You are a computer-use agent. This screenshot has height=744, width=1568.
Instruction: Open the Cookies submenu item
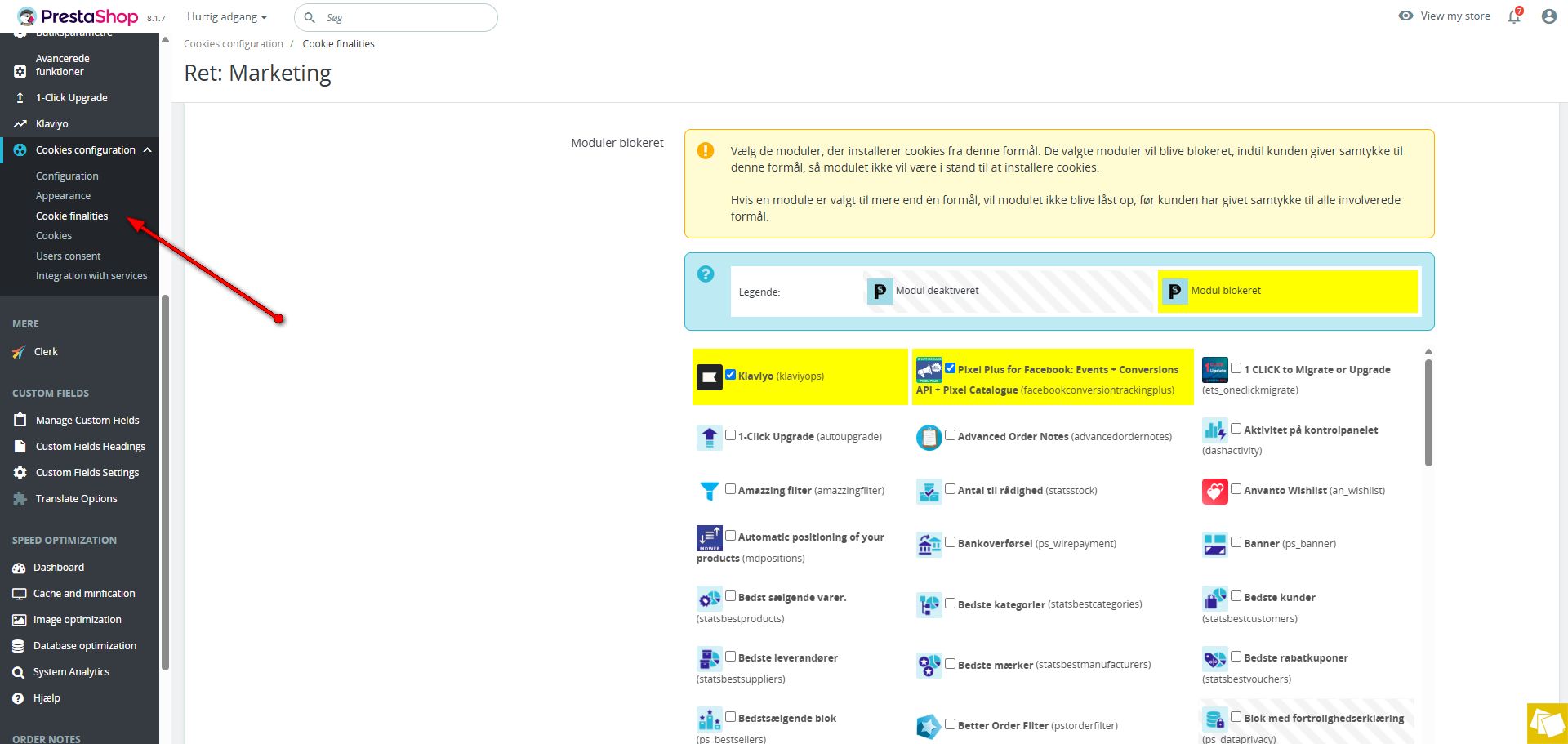click(x=54, y=236)
